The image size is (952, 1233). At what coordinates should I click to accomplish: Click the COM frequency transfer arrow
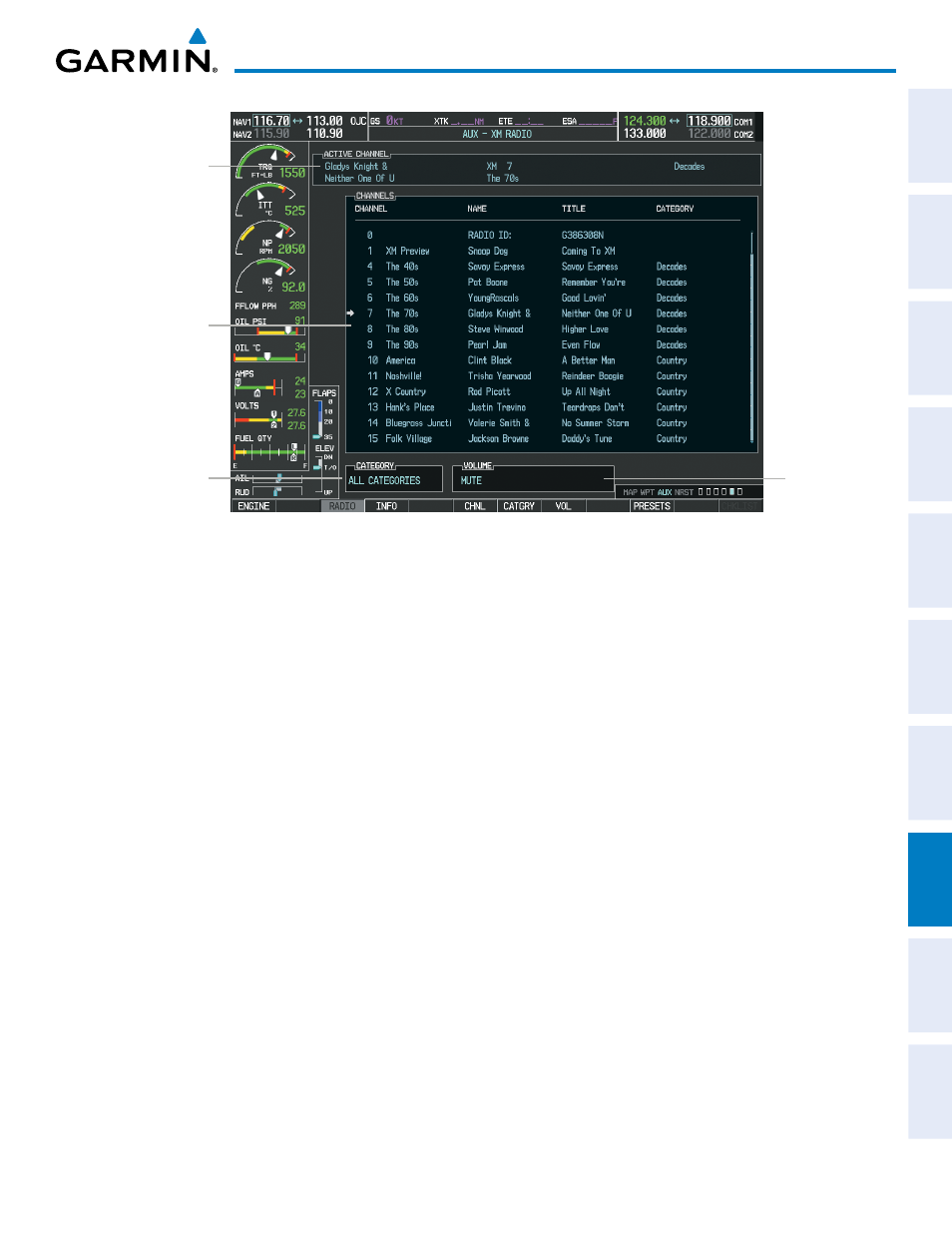point(675,121)
